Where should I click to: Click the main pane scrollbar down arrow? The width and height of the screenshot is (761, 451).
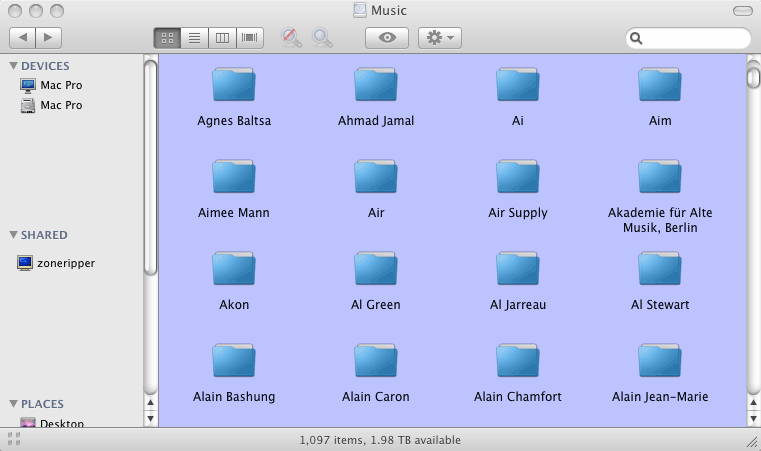pyautogui.click(x=753, y=418)
